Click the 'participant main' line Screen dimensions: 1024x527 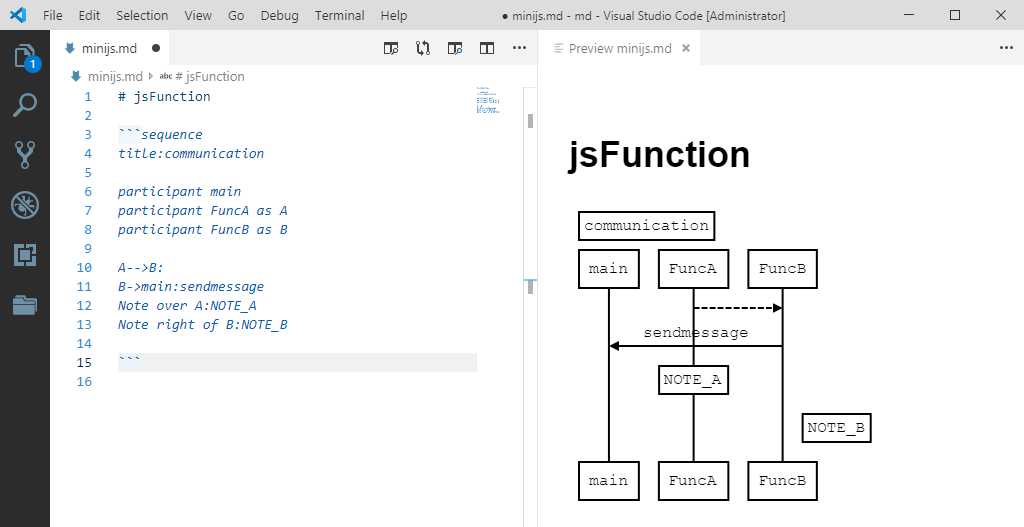click(x=180, y=192)
